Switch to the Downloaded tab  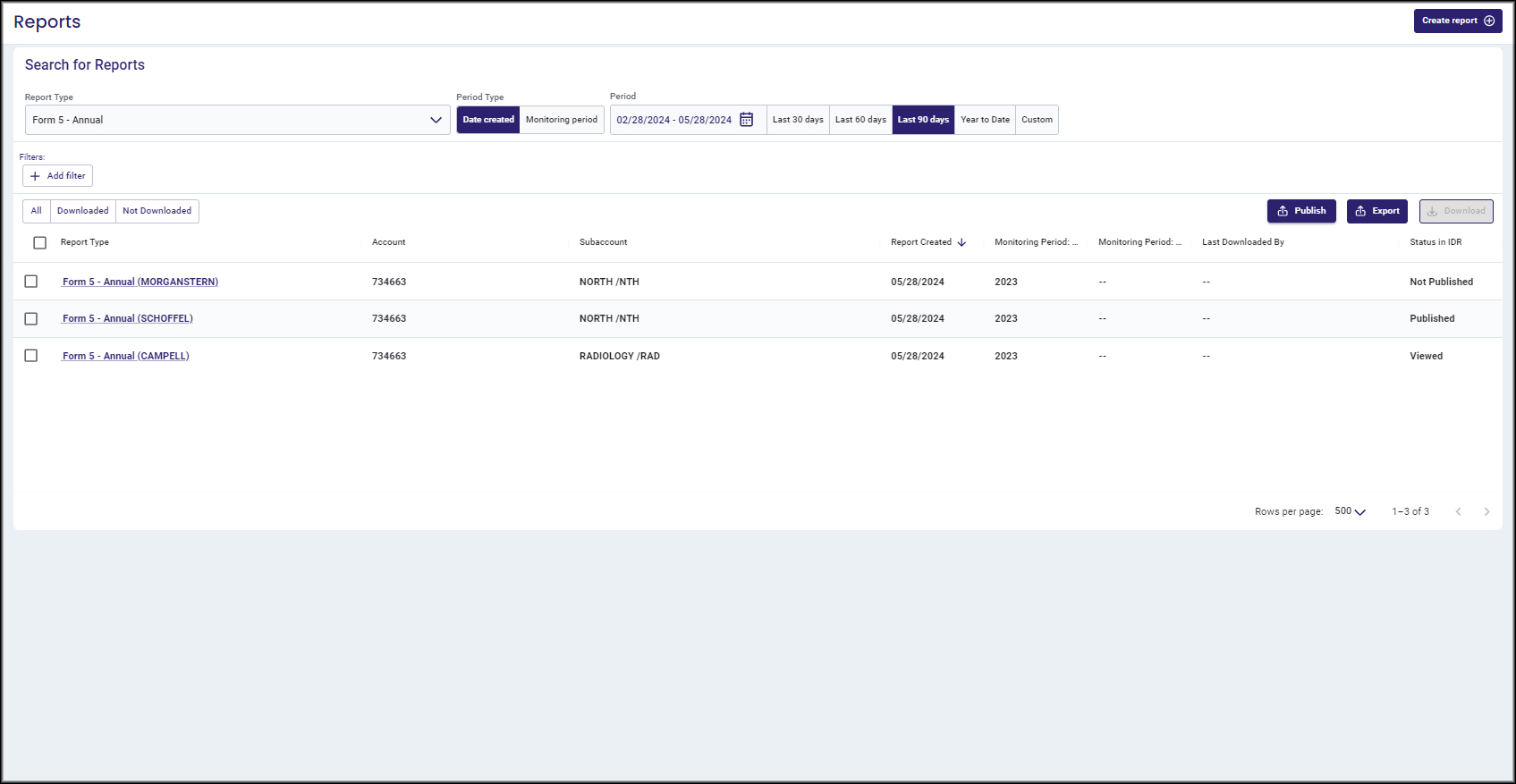tap(82, 211)
